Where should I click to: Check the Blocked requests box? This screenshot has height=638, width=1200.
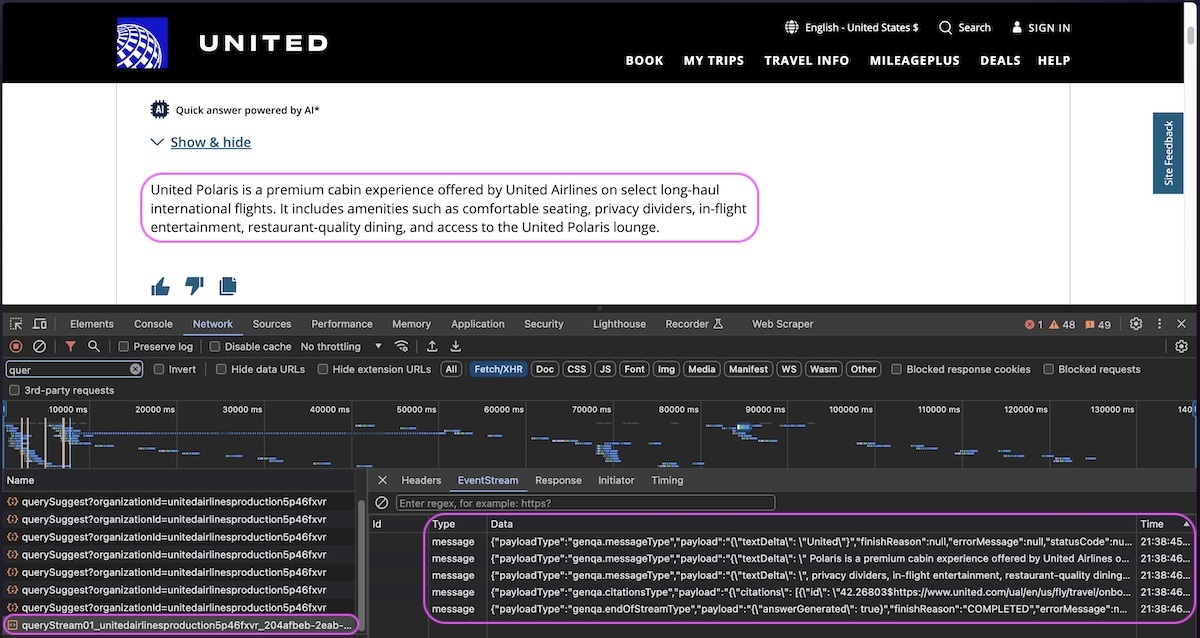tap(1049, 369)
